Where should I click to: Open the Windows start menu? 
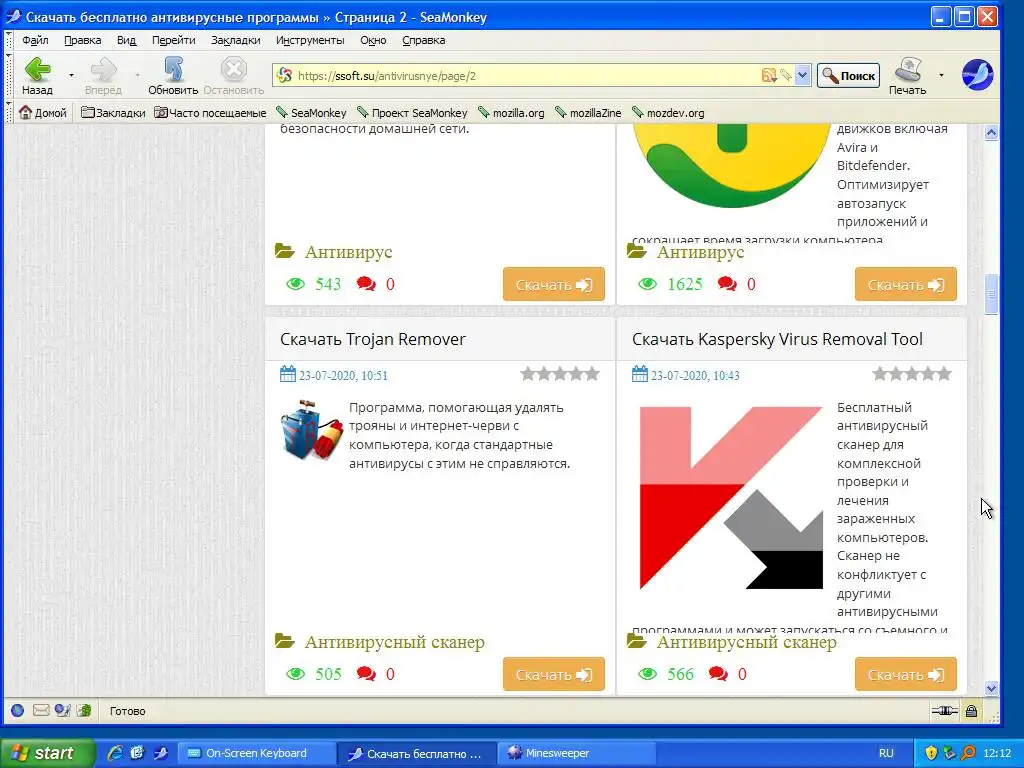pyautogui.click(x=46, y=753)
